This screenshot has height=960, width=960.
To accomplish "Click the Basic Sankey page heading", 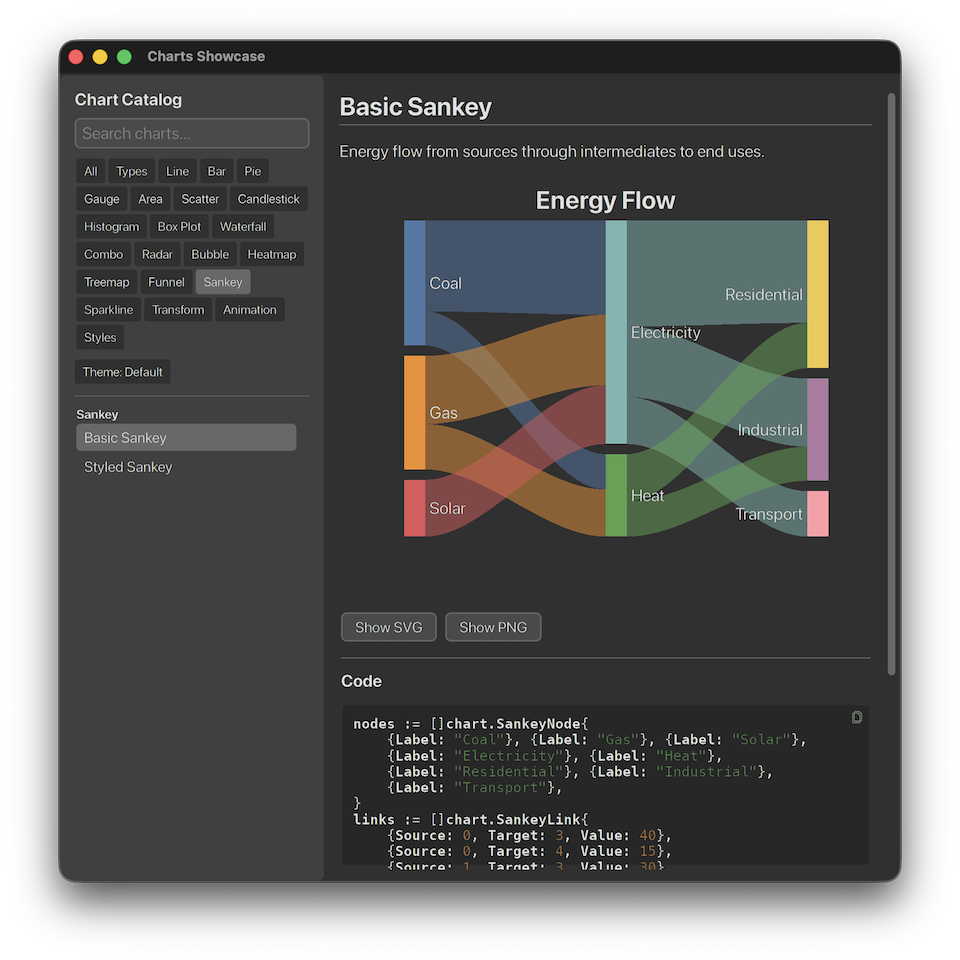I will coord(416,107).
